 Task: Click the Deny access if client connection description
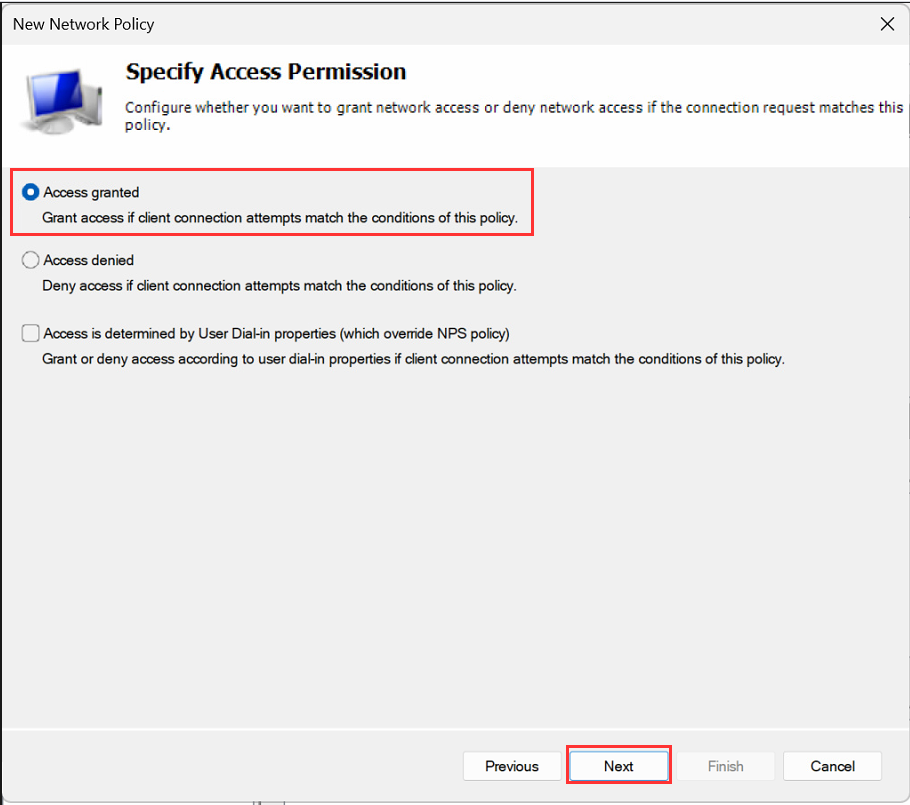pos(279,286)
